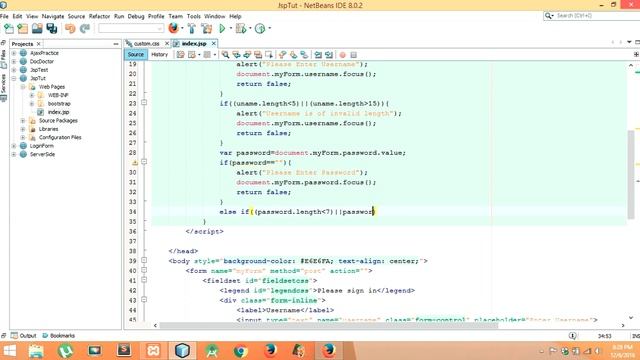Click Find Previous Occurrence in editor toolbar
The width and height of the screenshot is (640, 360).
point(236,55)
